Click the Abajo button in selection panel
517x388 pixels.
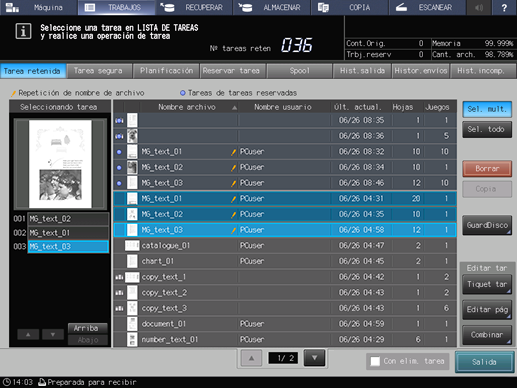pos(88,340)
